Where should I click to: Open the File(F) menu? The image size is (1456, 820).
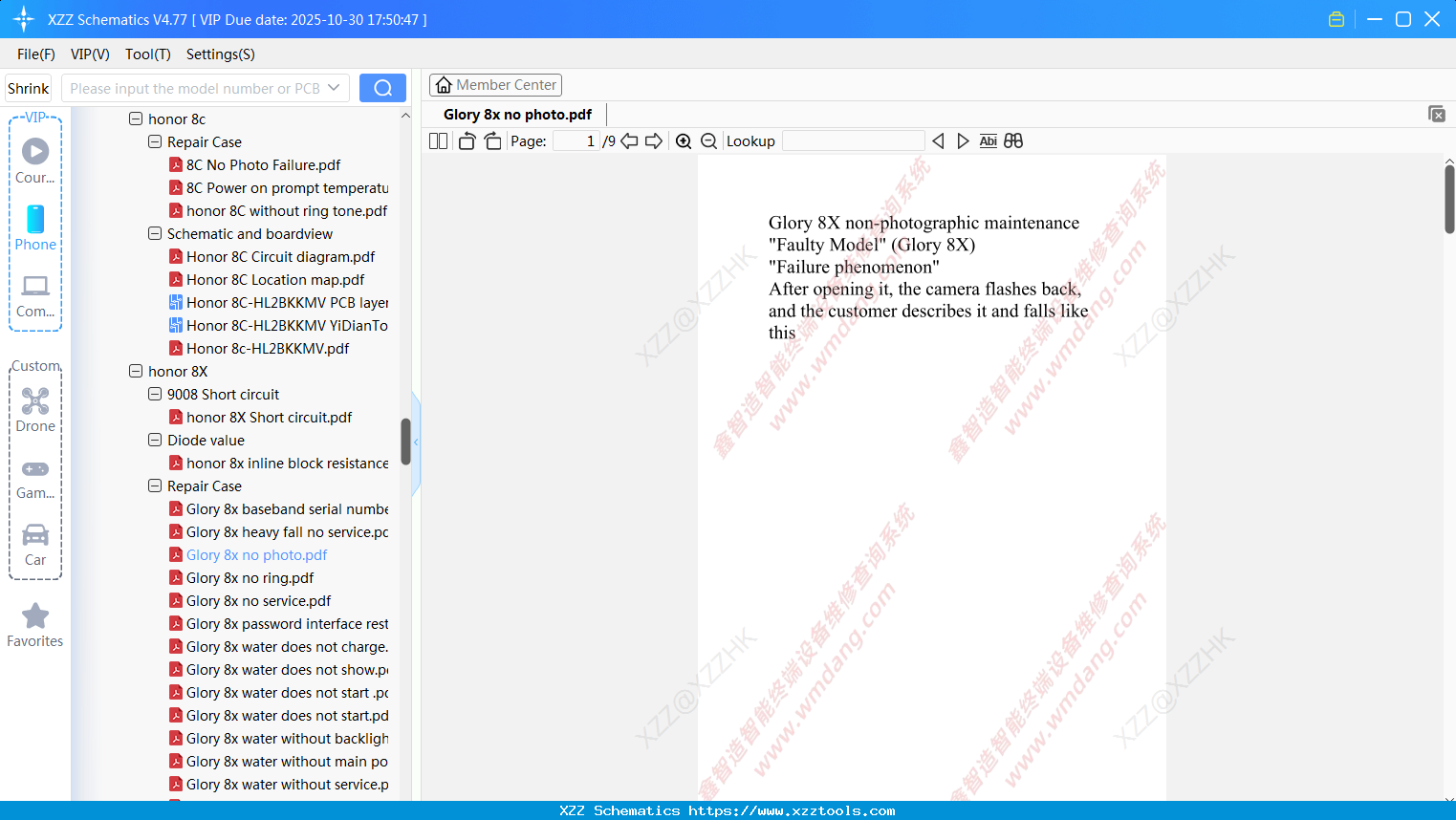tap(36, 54)
